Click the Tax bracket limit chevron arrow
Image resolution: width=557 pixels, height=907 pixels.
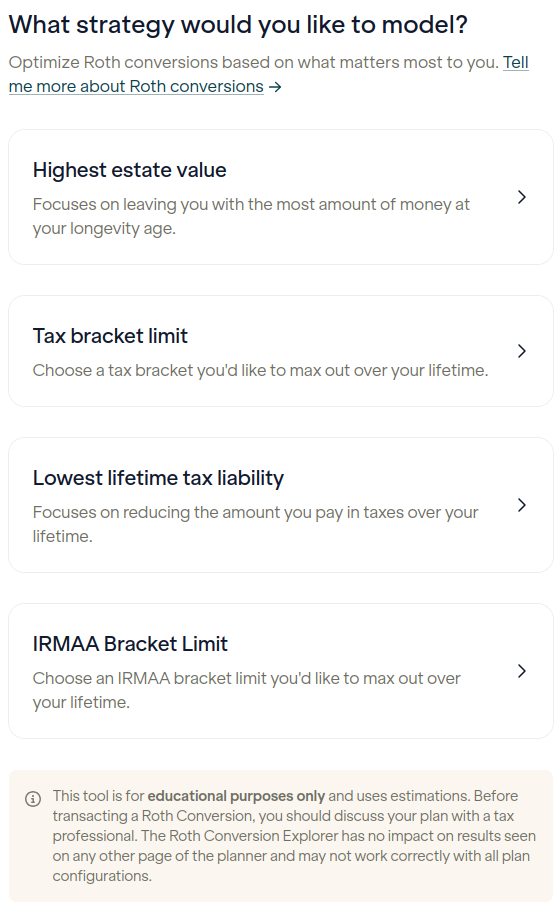522,351
